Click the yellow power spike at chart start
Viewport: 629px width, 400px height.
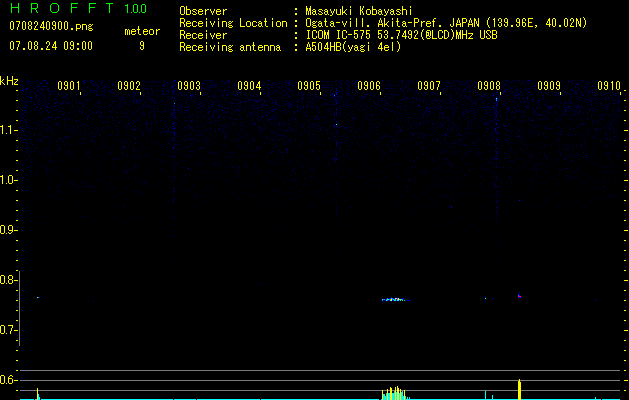(x=37, y=394)
